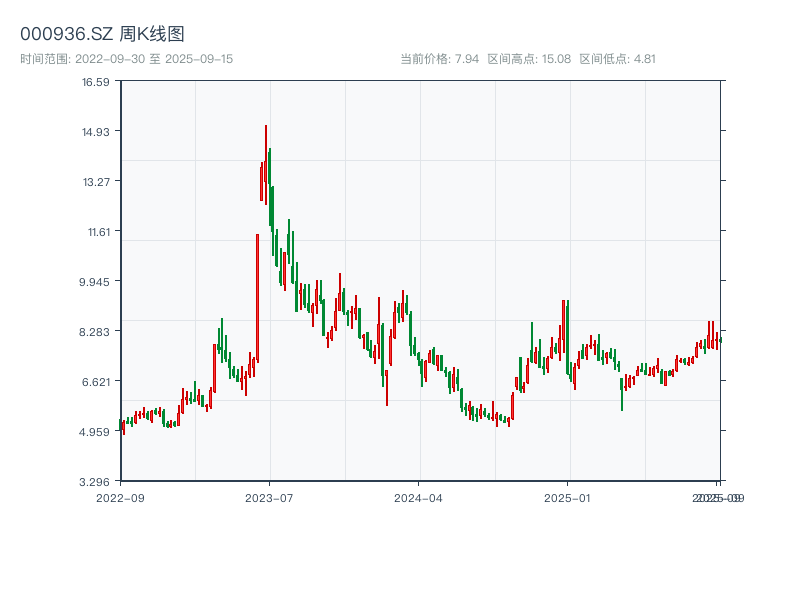800x600 pixels.
Task: Click the last candlestick at the chart's right edge
Action: (x=720, y=340)
